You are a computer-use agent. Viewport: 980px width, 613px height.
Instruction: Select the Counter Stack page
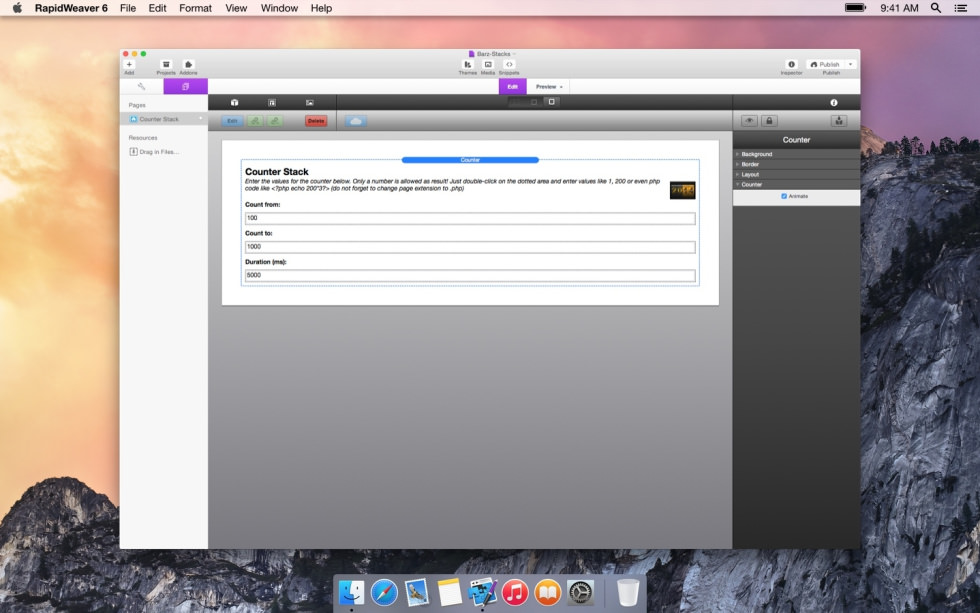(164, 119)
